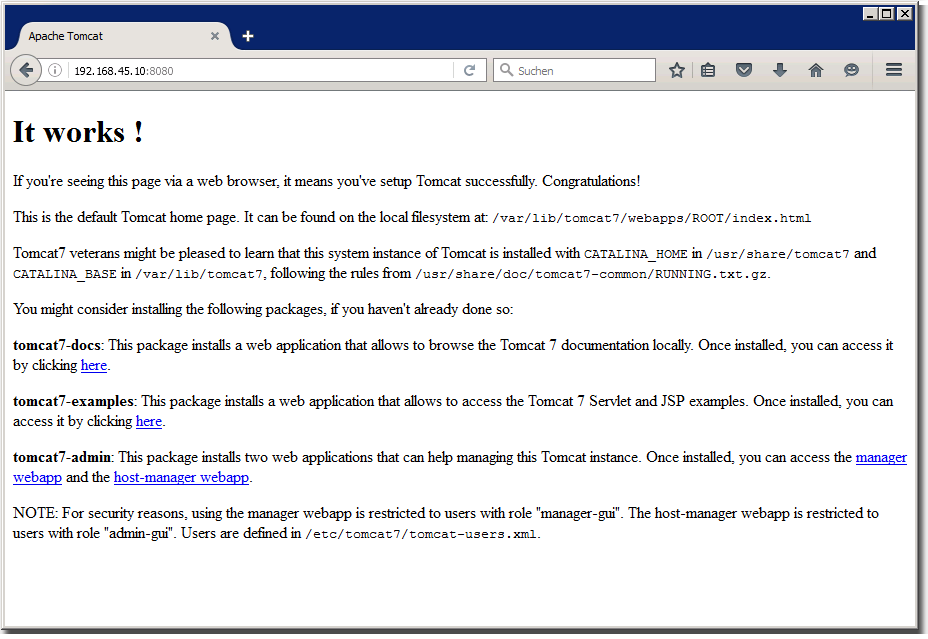Image resolution: width=928 pixels, height=639 pixels.
Task: Open a new tab with plus button
Action: point(248,36)
